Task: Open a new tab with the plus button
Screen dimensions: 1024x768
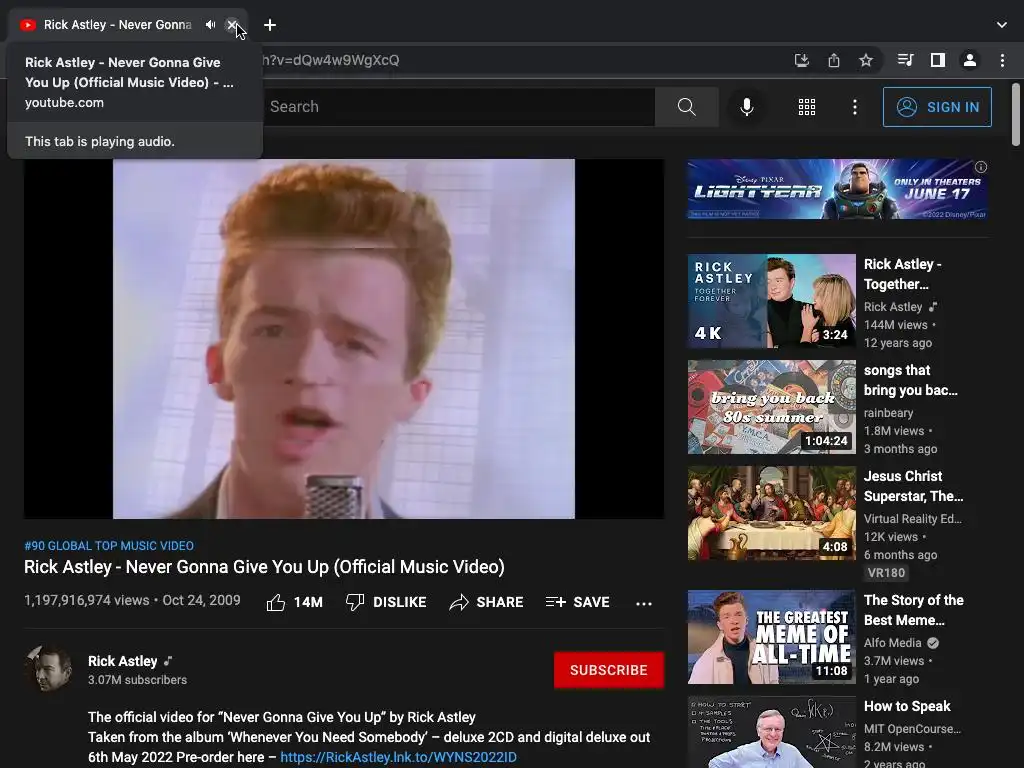Action: [x=270, y=25]
